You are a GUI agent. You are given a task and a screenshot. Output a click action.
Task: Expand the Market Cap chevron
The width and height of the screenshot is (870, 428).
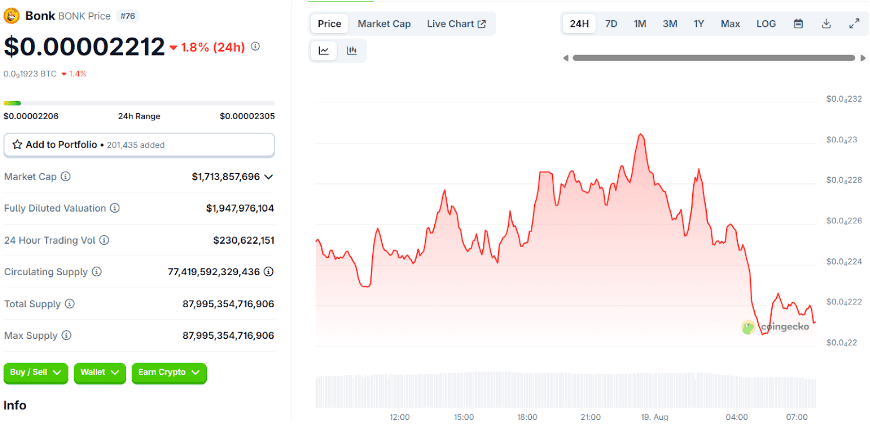click(268, 177)
